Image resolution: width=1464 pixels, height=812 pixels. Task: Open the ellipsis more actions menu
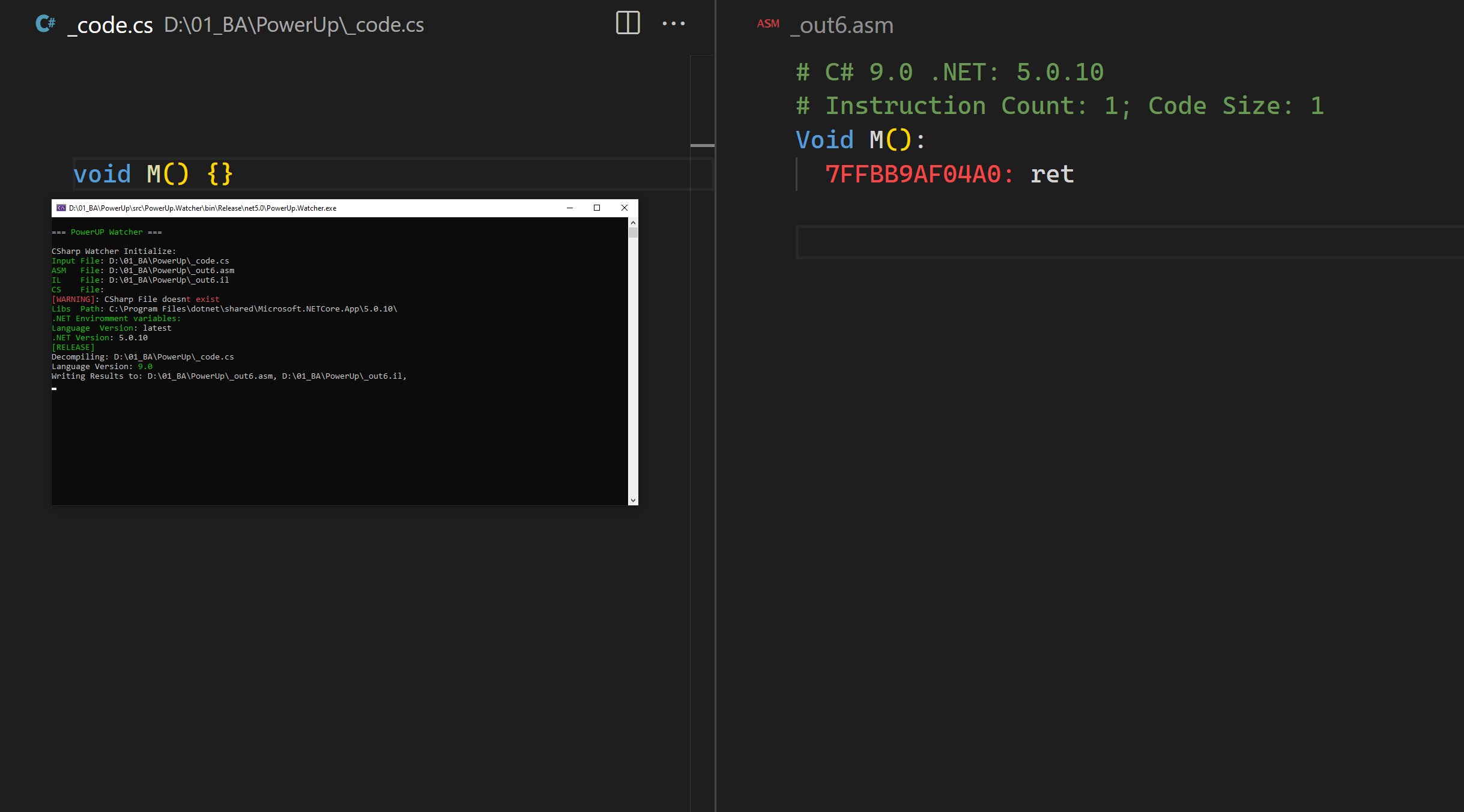[x=673, y=25]
